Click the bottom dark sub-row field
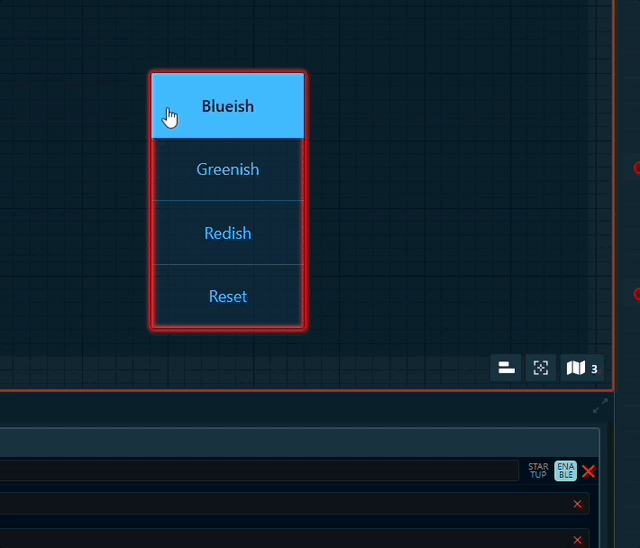The image size is (640, 548). (x=280, y=538)
